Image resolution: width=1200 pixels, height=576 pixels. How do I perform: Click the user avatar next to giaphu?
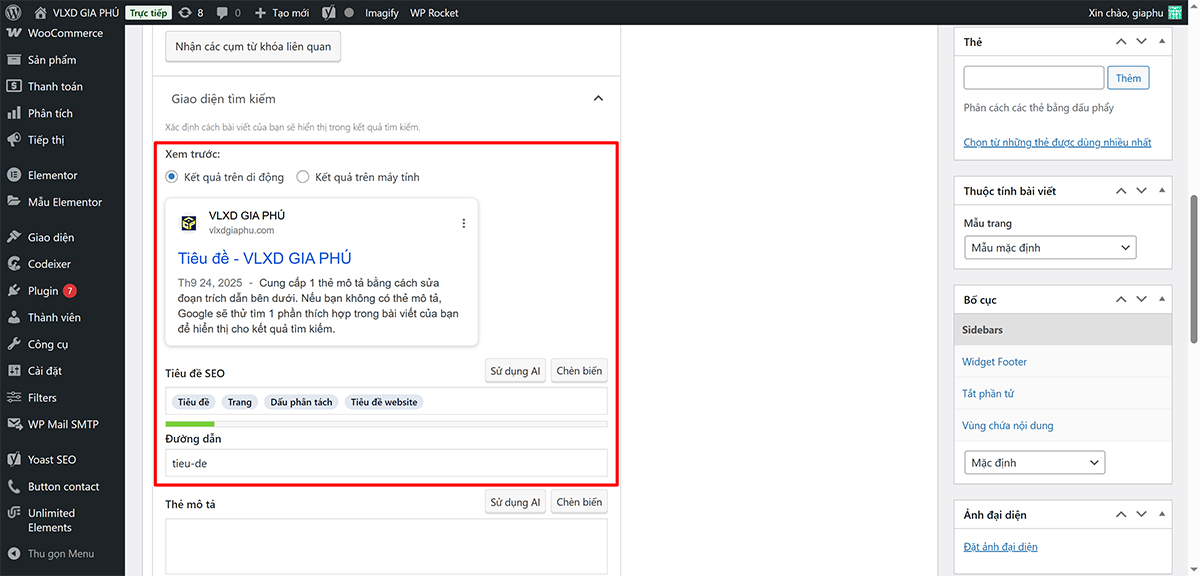[1188, 13]
